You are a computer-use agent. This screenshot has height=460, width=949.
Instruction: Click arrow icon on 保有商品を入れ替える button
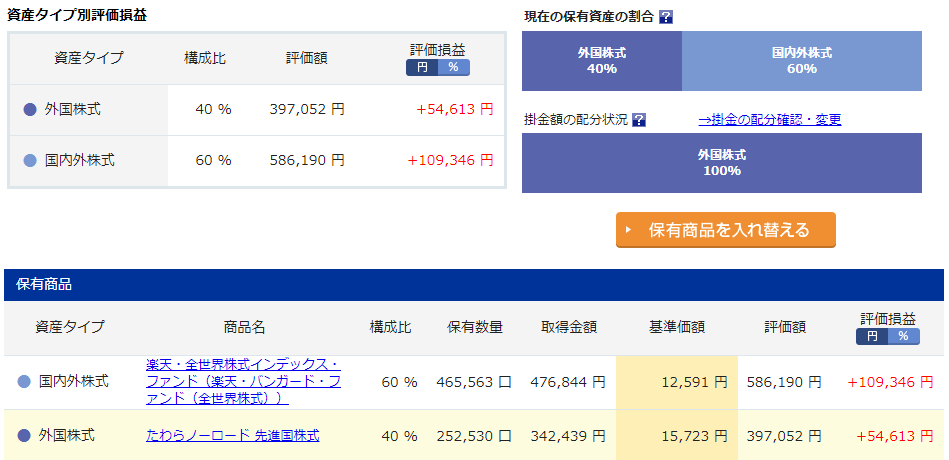click(x=628, y=230)
